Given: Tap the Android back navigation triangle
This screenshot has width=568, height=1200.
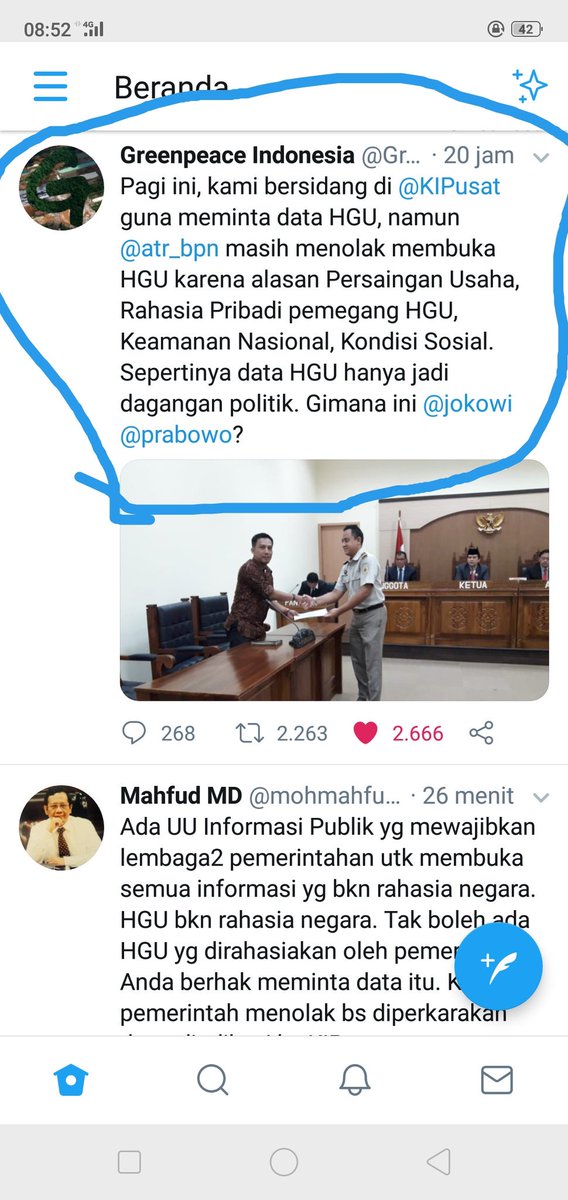Looking at the screenshot, I should pos(439,1162).
